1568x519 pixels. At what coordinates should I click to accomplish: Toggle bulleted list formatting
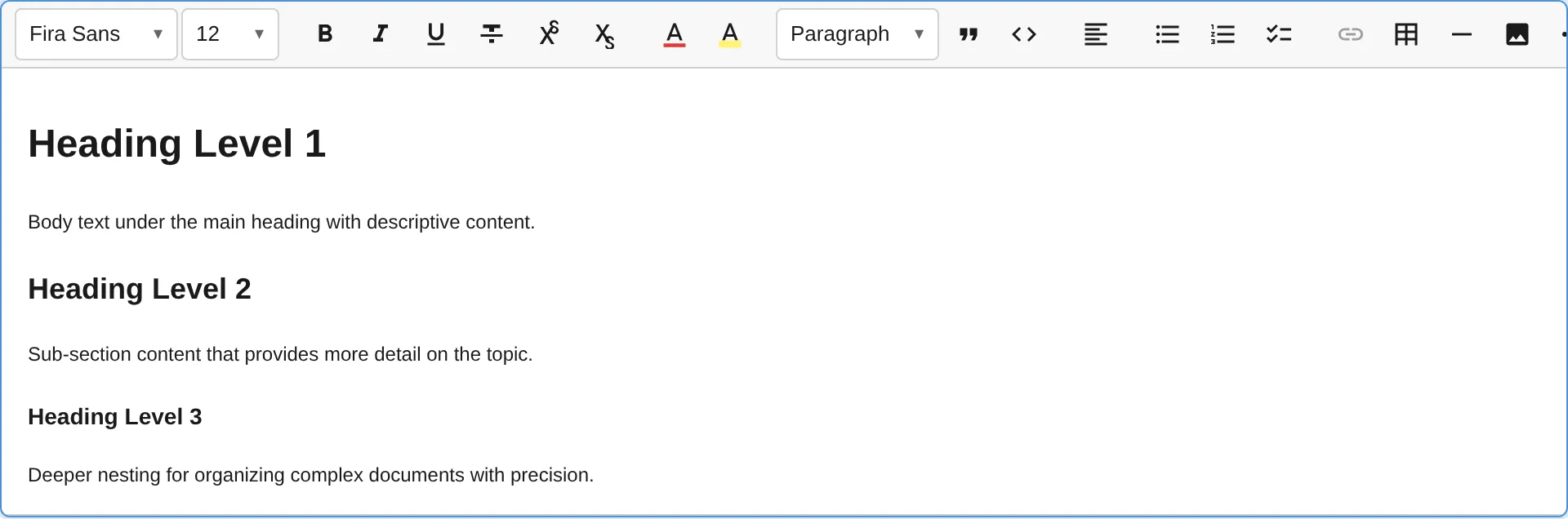click(x=1167, y=34)
